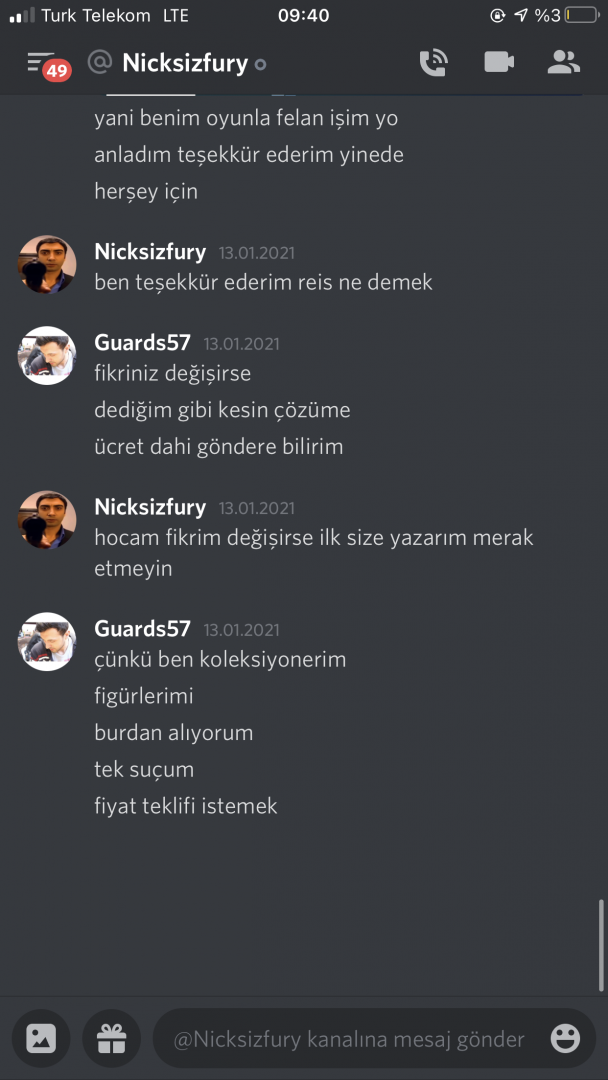Tap the battery indicator in status bar
This screenshot has width=608, height=1080.
coord(582,15)
